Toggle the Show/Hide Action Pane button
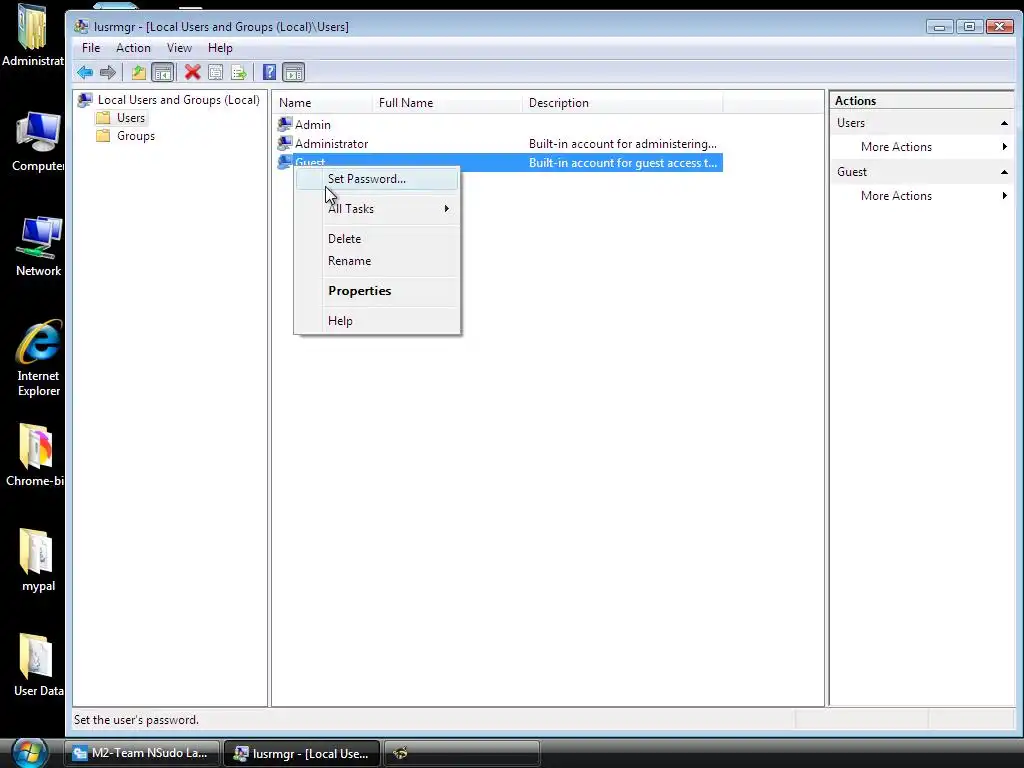This screenshot has height=768, width=1024. point(294,72)
